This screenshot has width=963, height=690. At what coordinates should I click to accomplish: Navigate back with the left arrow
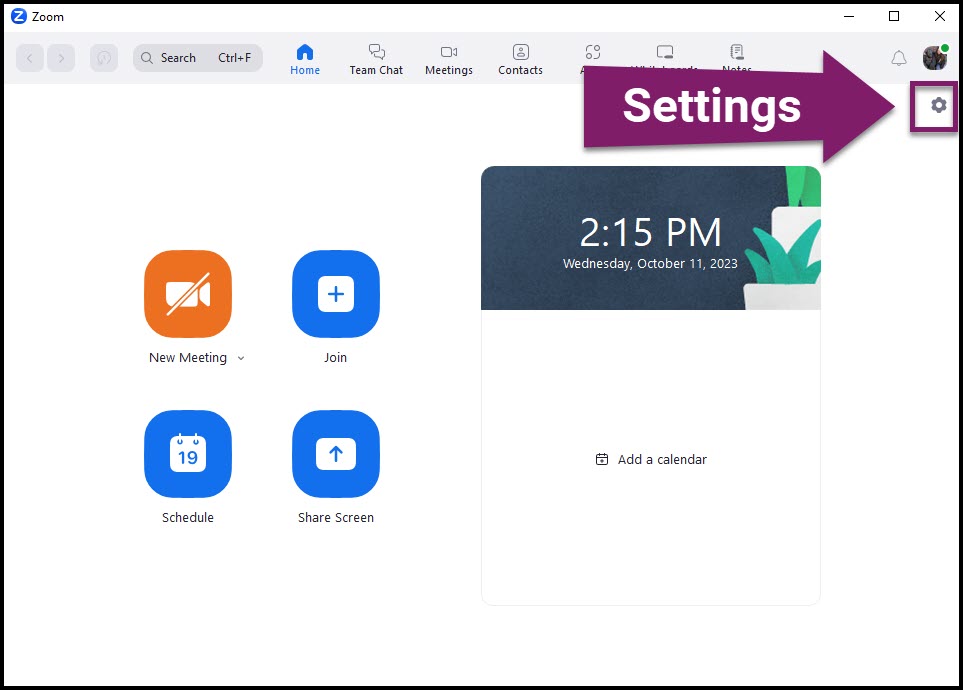29,58
